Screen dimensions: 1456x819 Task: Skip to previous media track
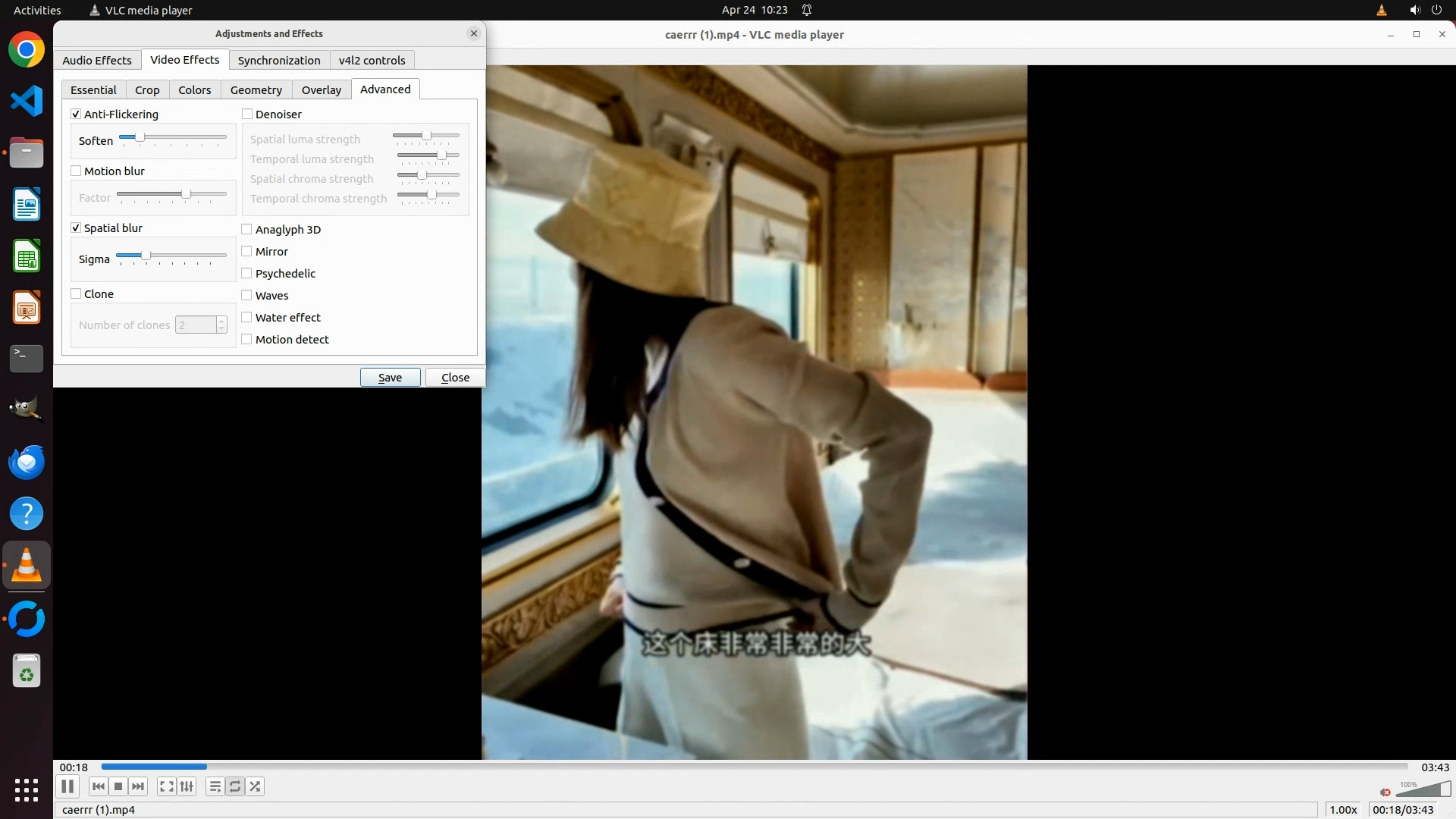tap(98, 786)
